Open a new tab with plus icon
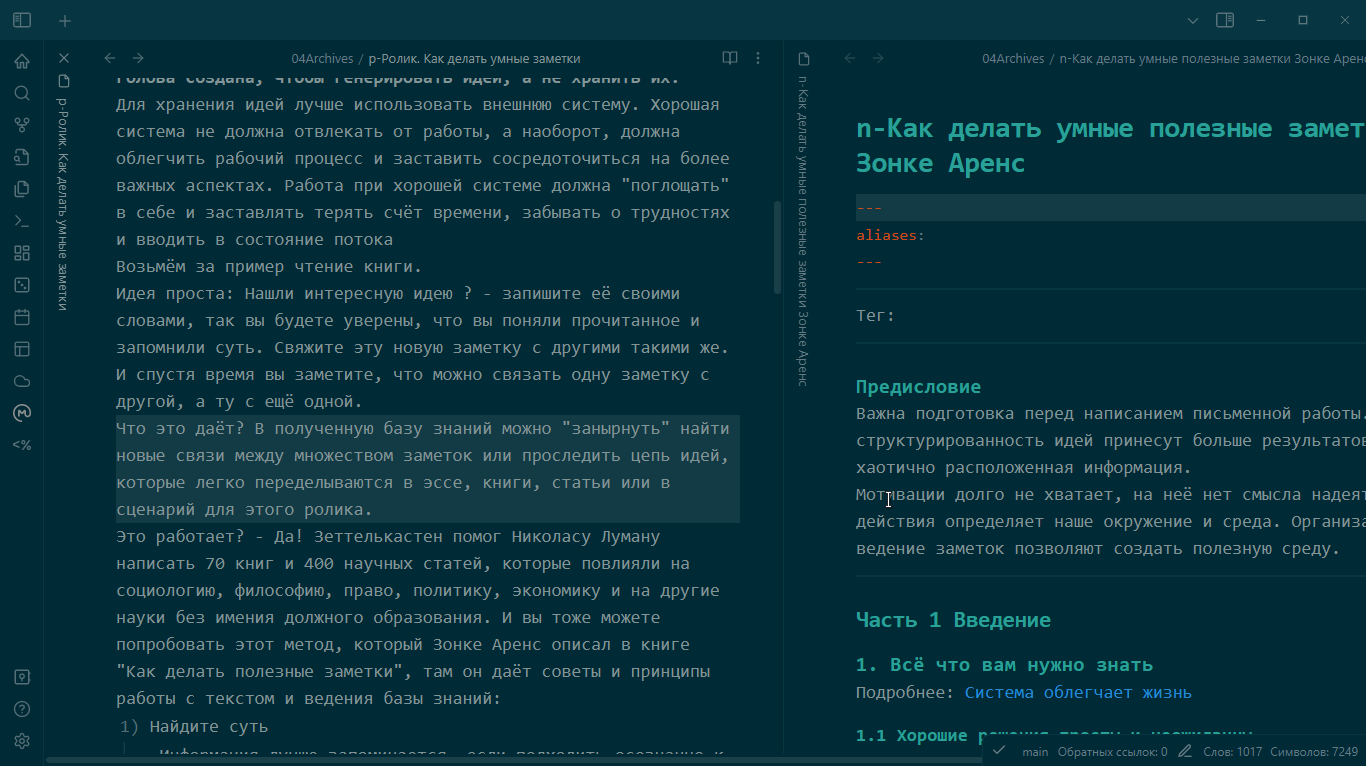The width and height of the screenshot is (1366, 766). tap(65, 20)
